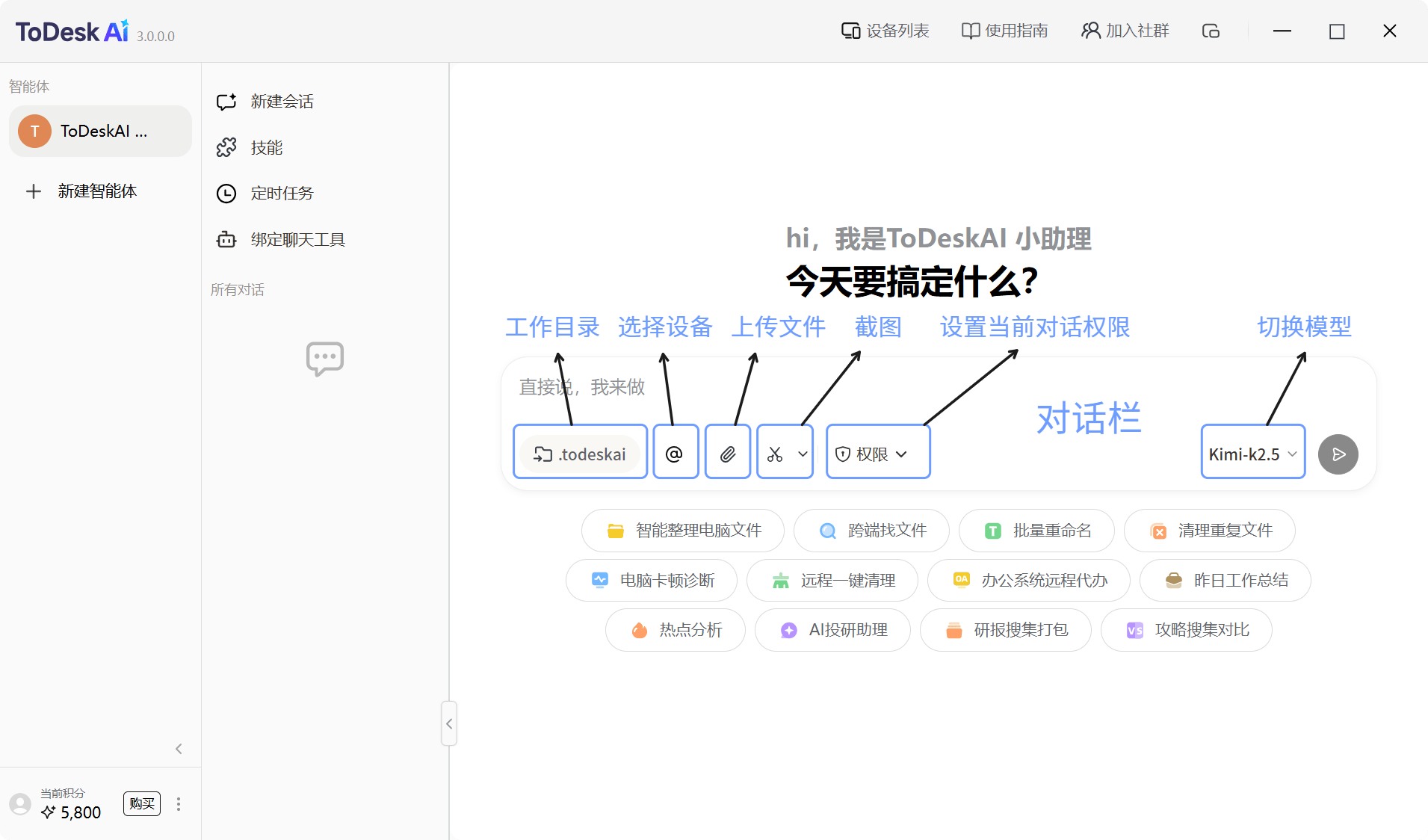Maximize the ToDesk AI window
This screenshot has height=840, width=1428.
pyautogui.click(x=1337, y=31)
